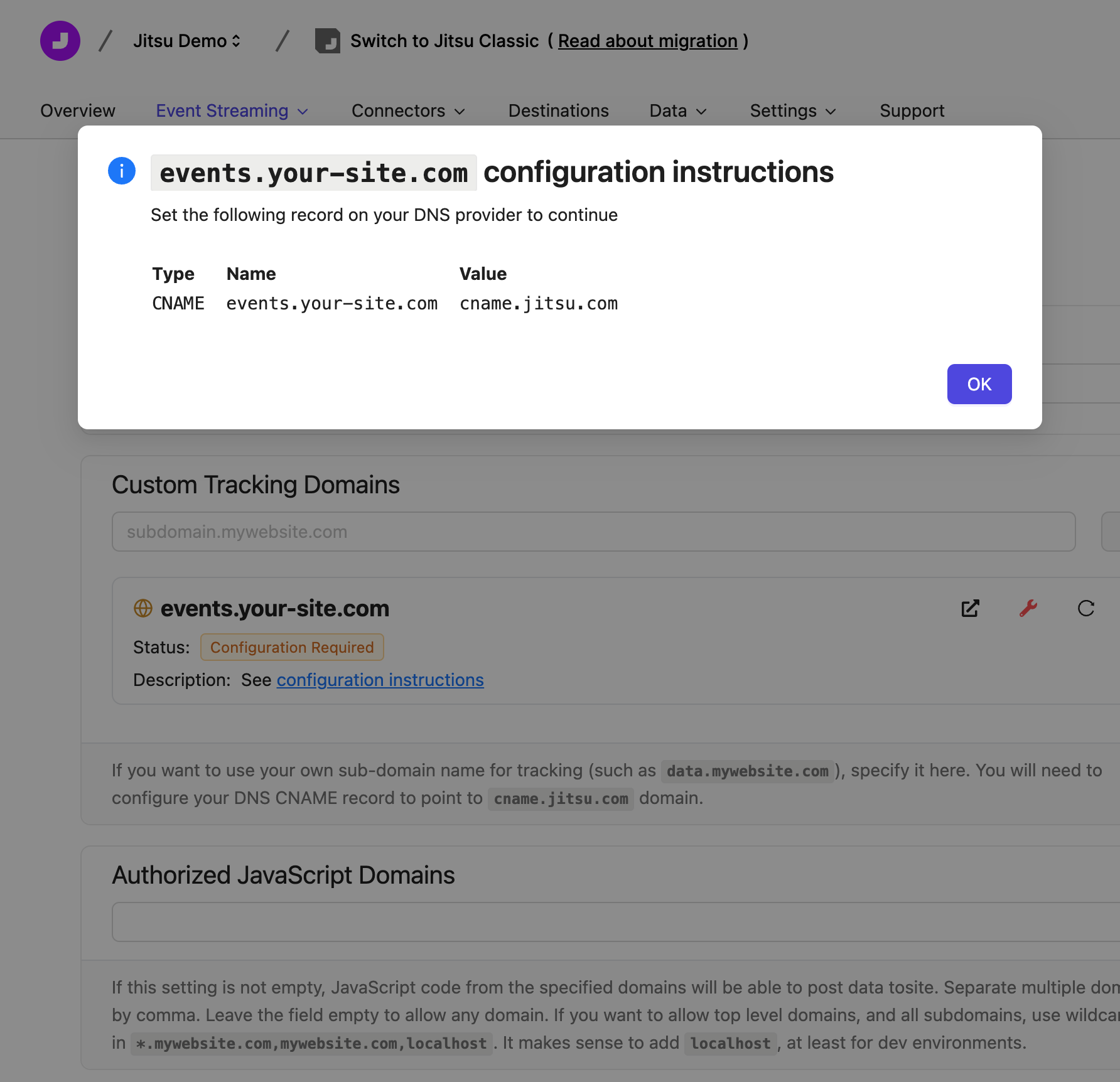Click the purple Jitsu logo icon

[60, 41]
